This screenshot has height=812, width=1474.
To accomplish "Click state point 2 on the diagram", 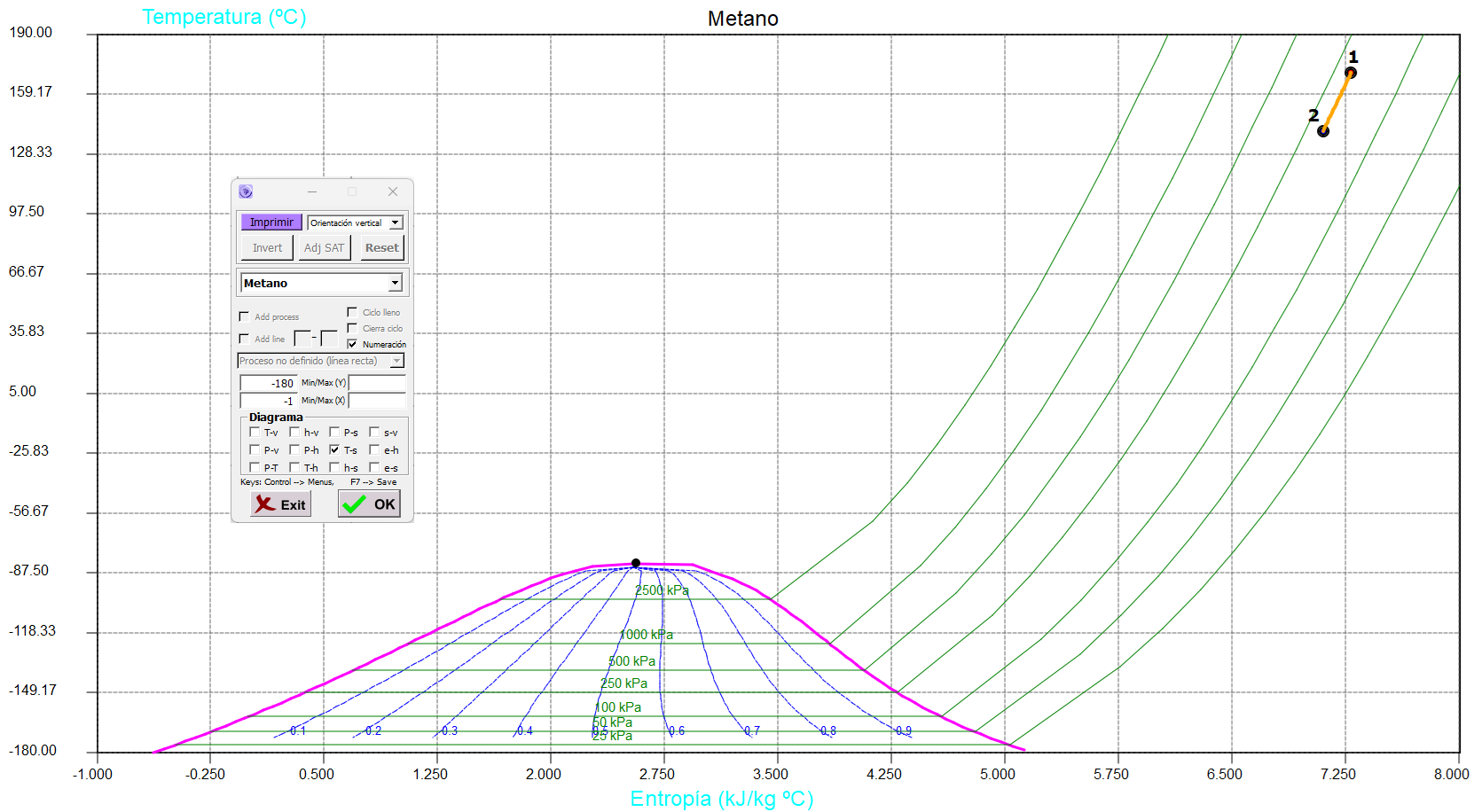I will point(1322,131).
